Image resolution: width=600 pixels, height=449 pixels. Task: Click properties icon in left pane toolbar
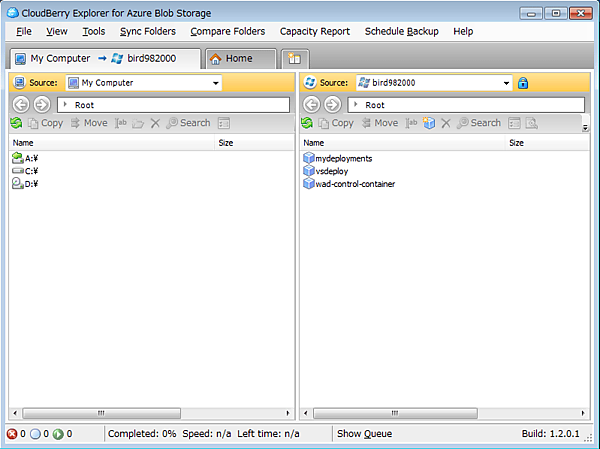coord(224,123)
